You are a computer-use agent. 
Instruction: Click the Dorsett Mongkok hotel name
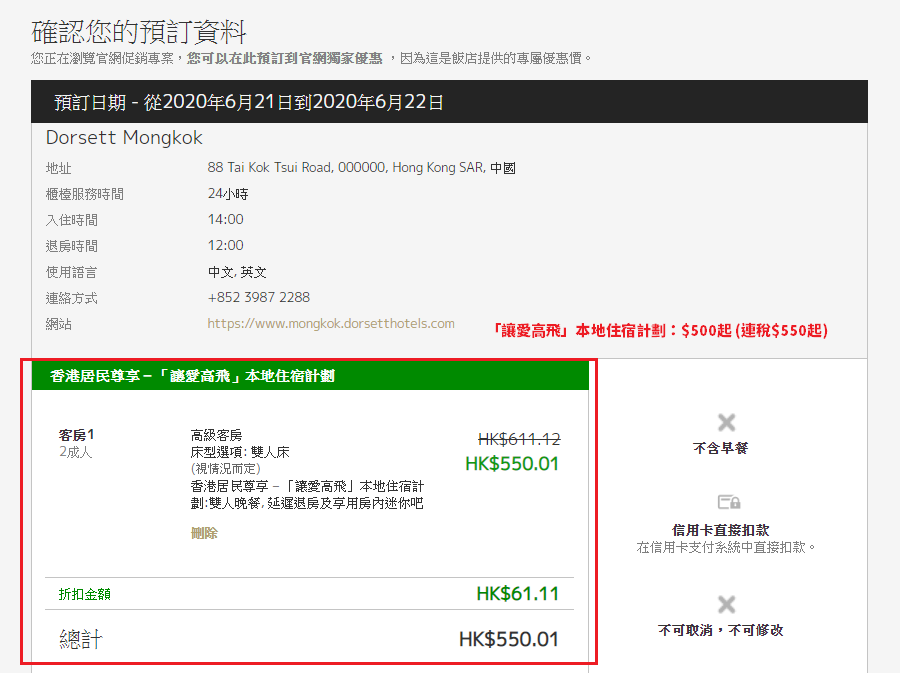pos(124,138)
